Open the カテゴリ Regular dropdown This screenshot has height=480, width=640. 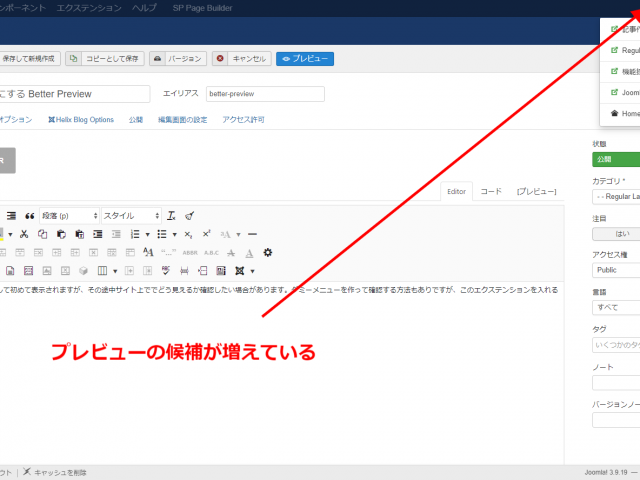(x=616, y=197)
